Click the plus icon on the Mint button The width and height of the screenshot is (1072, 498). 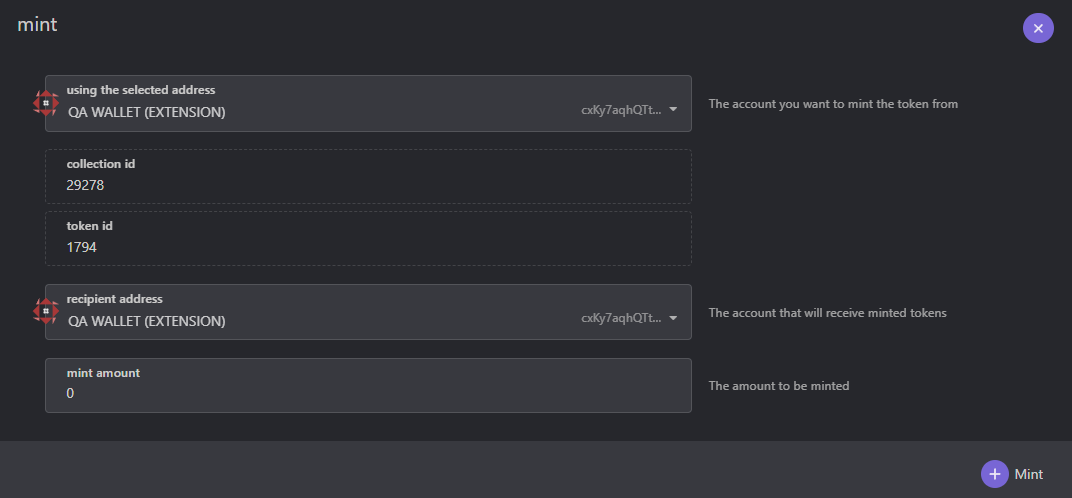[995, 474]
